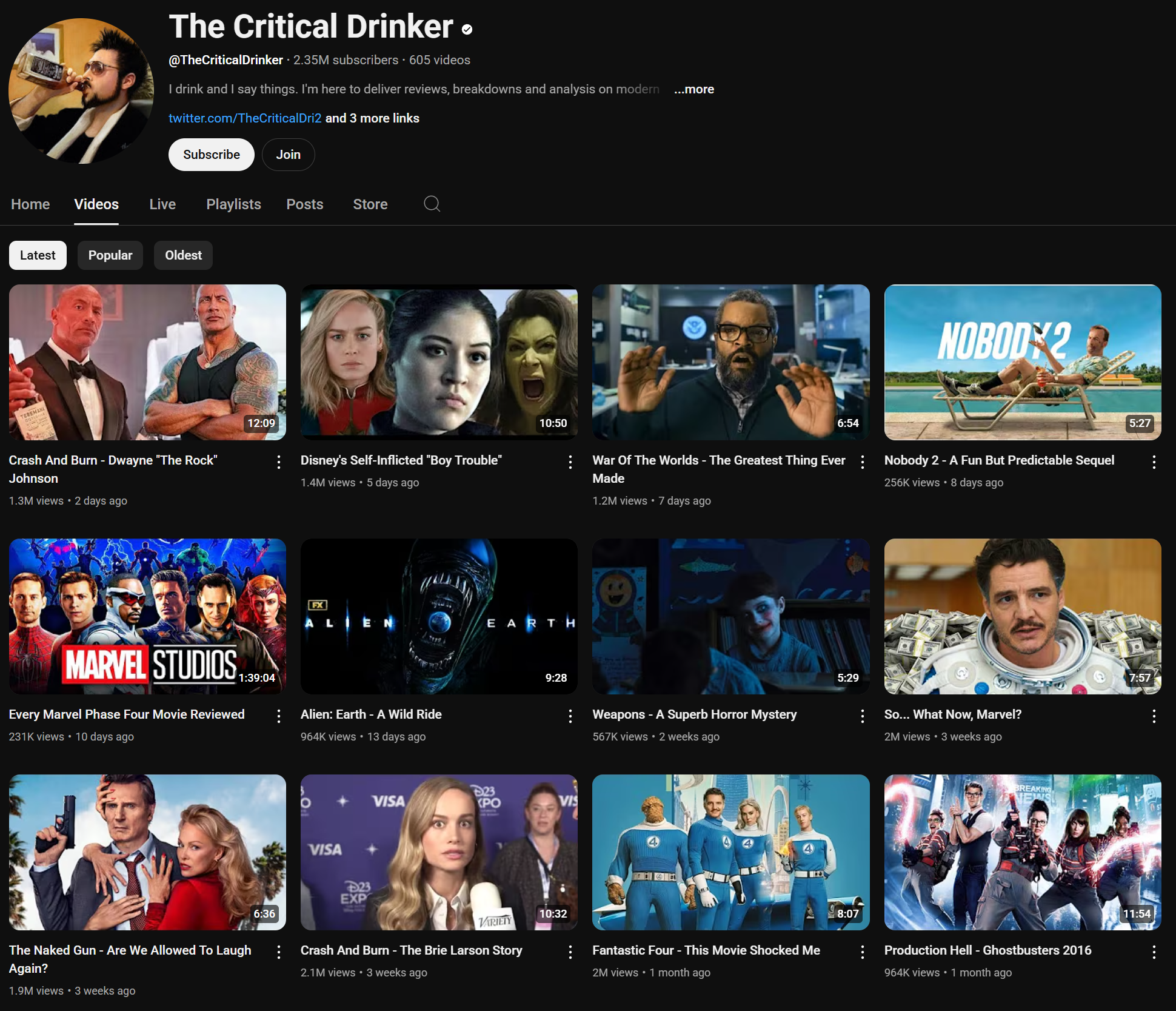Click the 605 videos count text
1176x1011 pixels.
point(439,60)
